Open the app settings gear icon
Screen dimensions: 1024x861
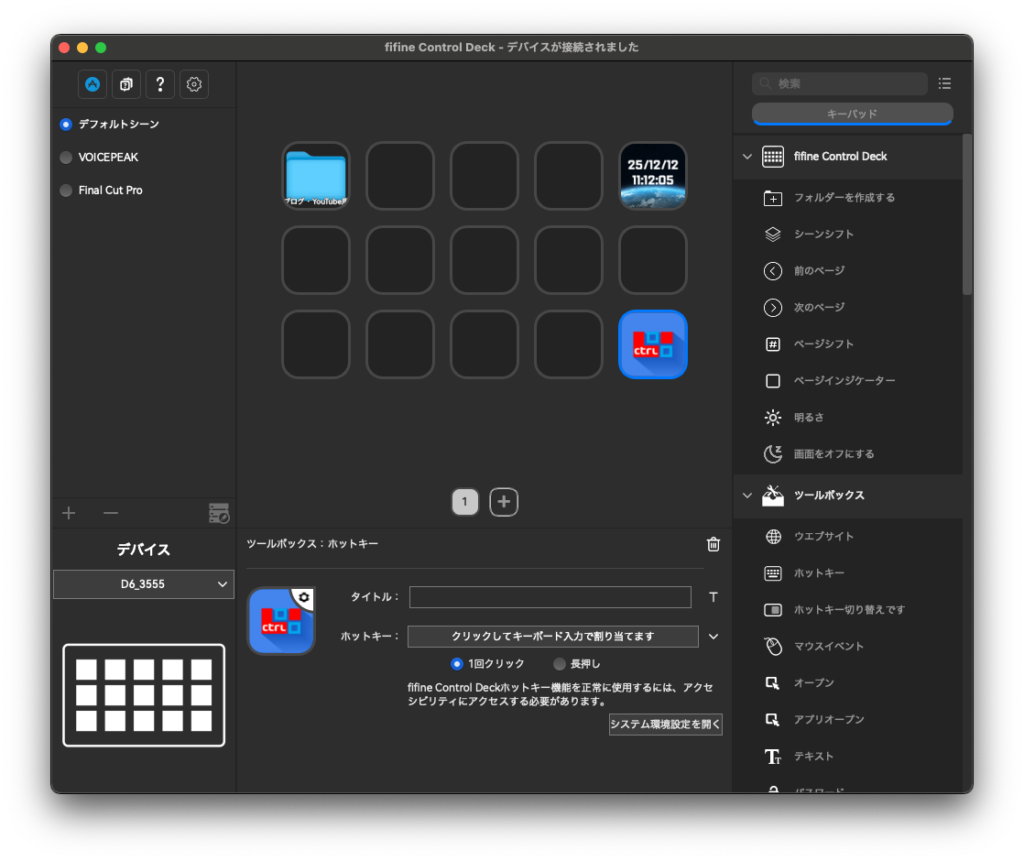(193, 84)
